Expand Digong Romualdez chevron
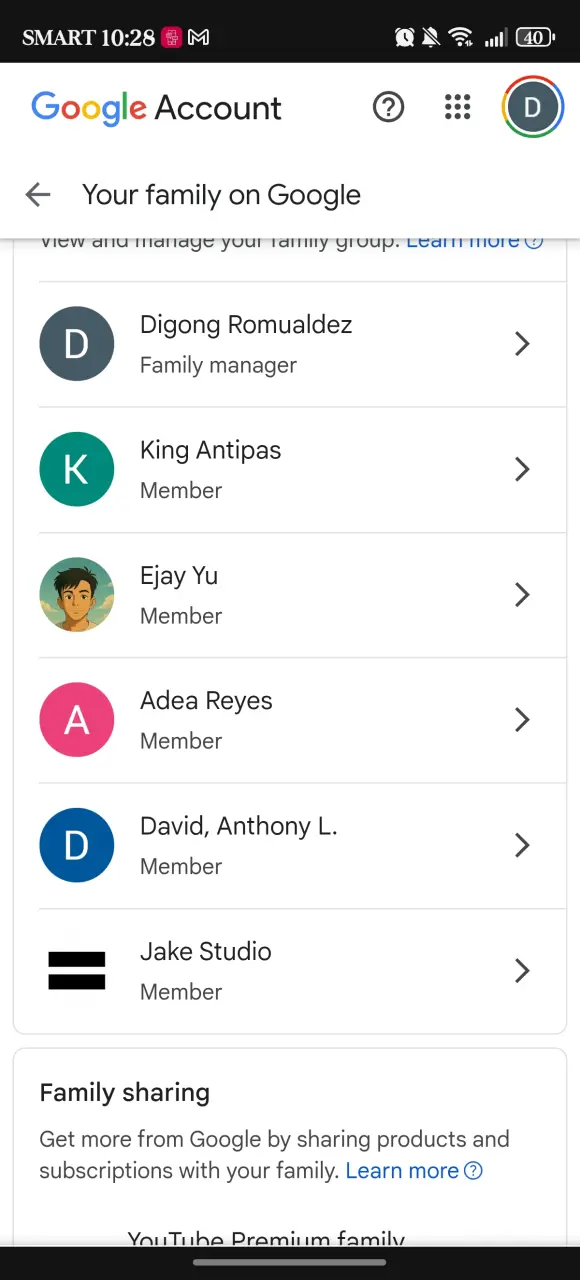The image size is (580, 1280). [x=522, y=344]
